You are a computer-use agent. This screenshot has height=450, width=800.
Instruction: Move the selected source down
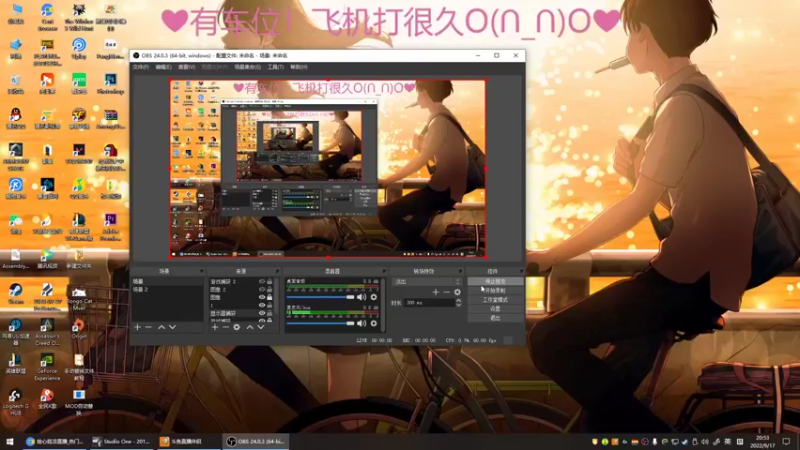coord(261,327)
